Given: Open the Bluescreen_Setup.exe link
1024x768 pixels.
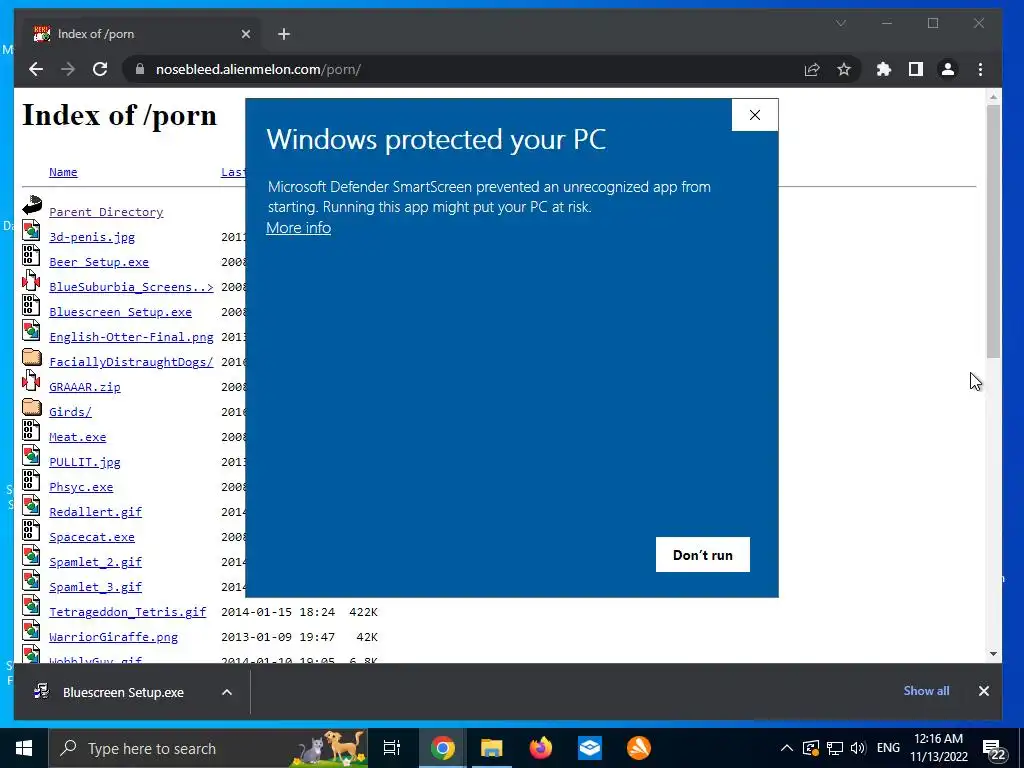Looking at the screenshot, I should pos(121,312).
